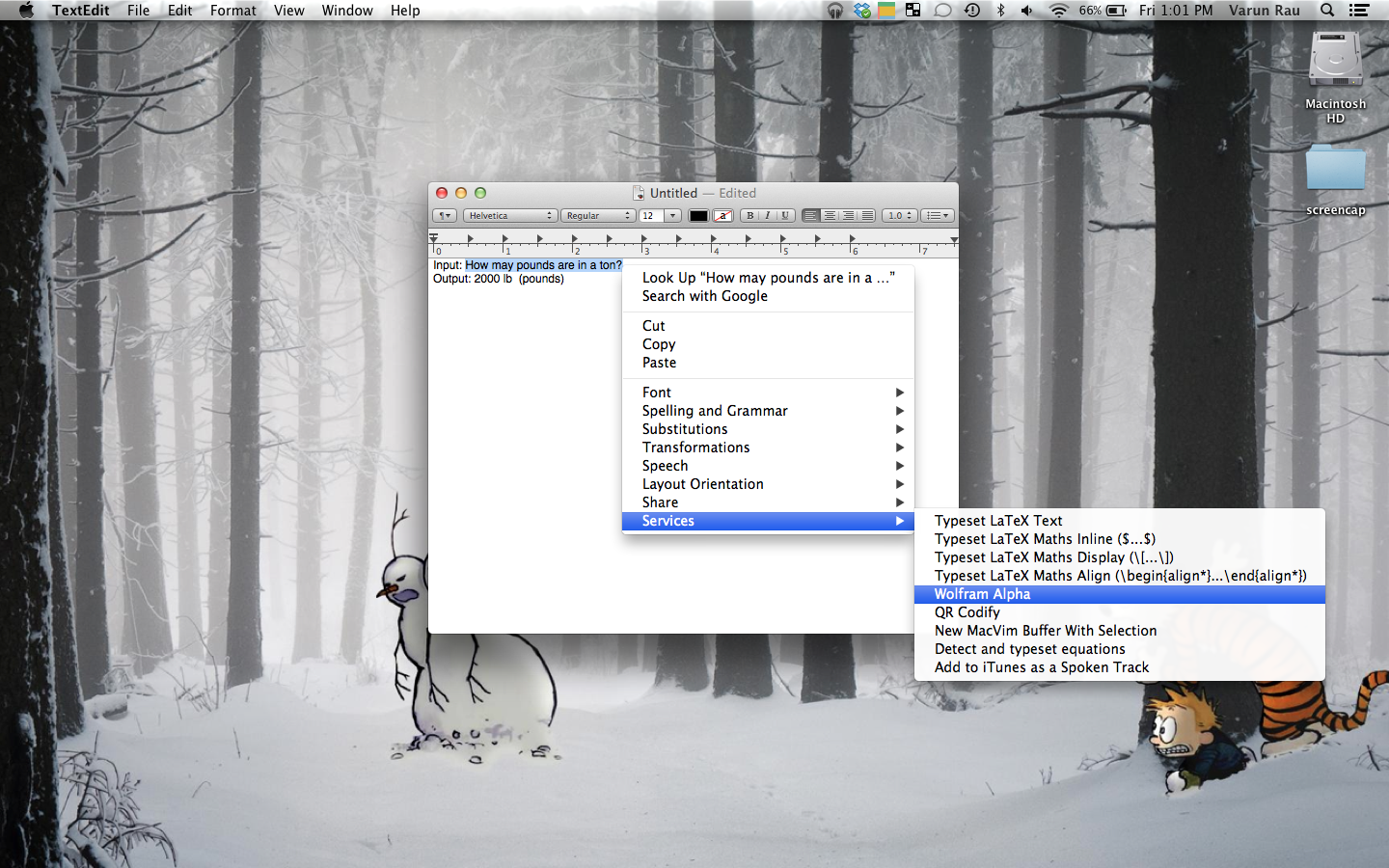Choose Copy from the context menu
1389x868 pixels.
pyautogui.click(x=768, y=344)
